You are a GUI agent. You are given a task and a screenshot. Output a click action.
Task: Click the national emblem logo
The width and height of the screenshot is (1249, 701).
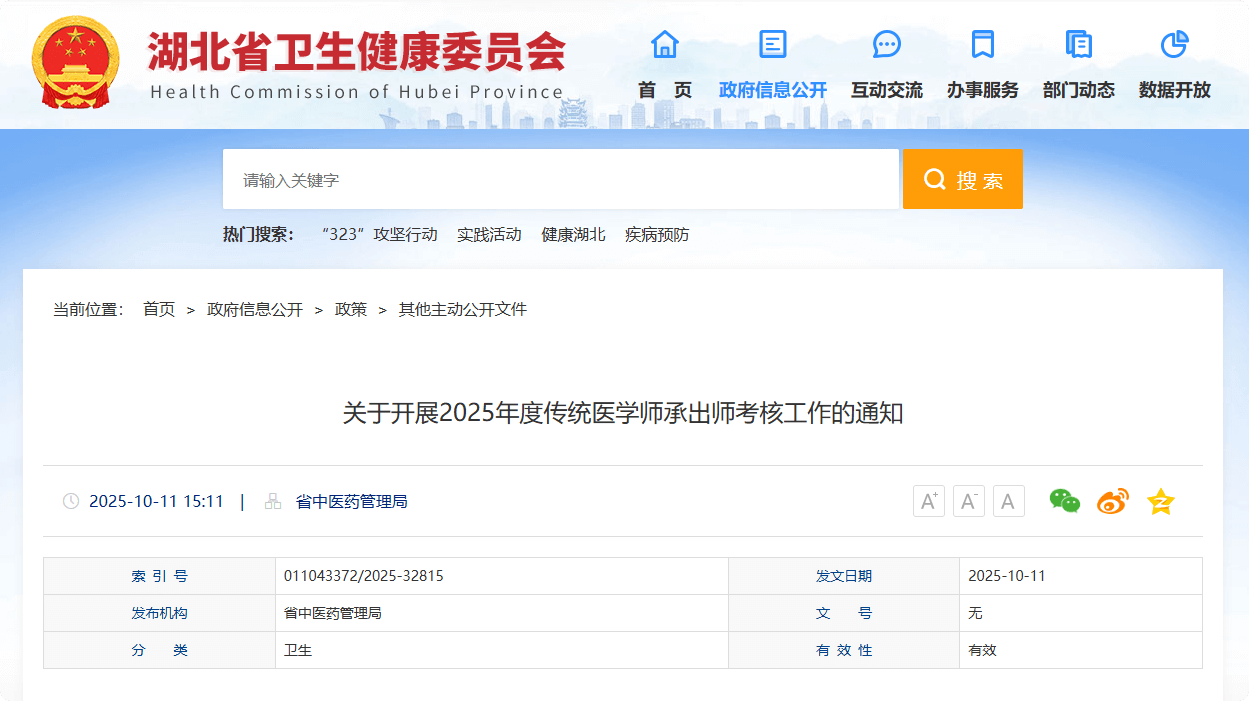tap(75, 62)
